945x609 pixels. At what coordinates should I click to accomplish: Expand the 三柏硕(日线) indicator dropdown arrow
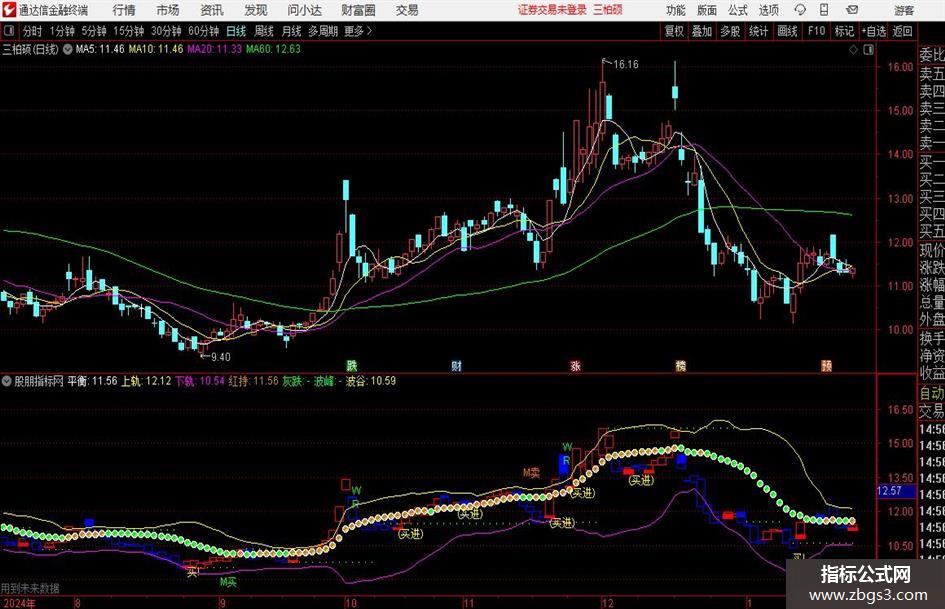[x=68, y=49]
